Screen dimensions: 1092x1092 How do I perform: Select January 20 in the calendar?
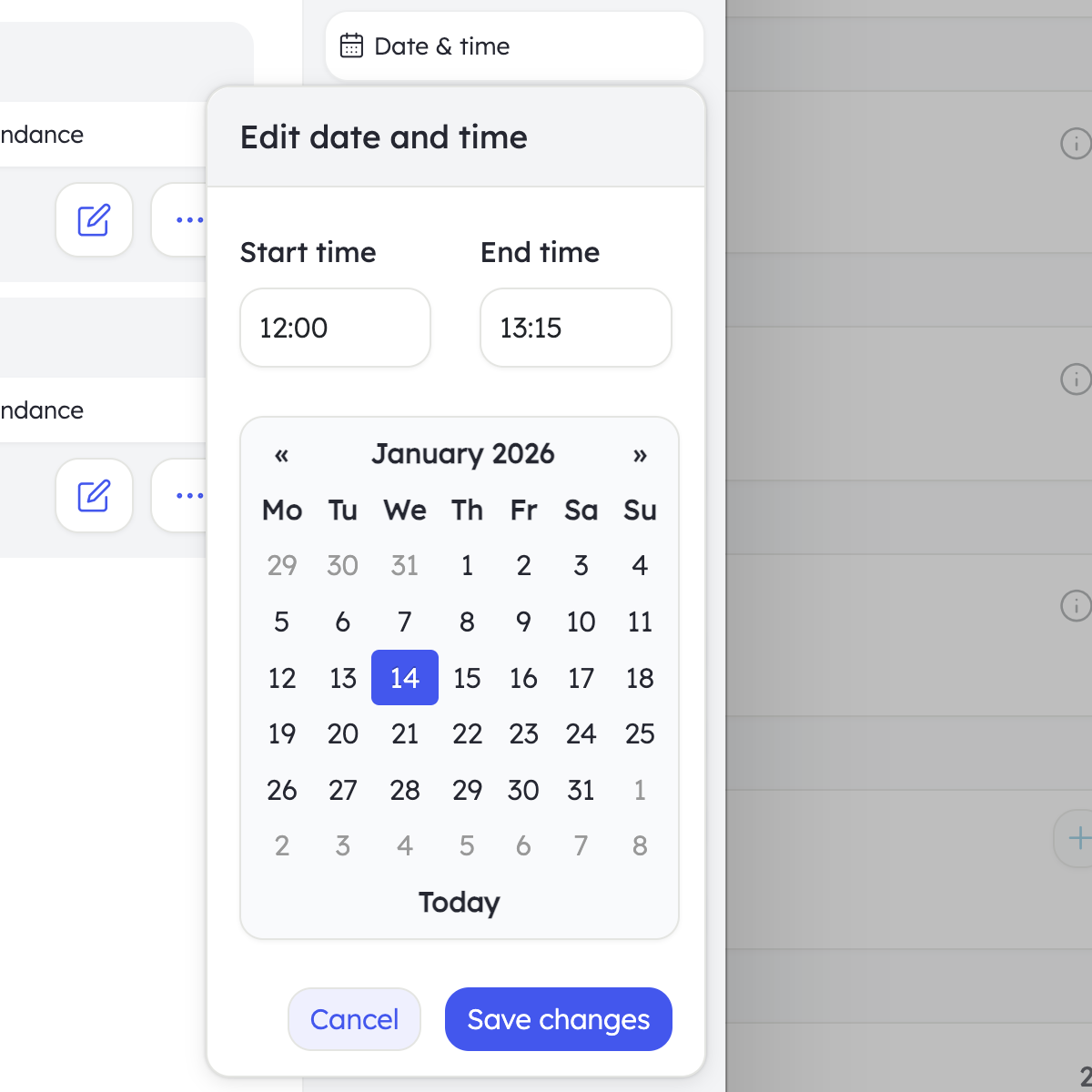pyautogui.click(x=342, y=733)
